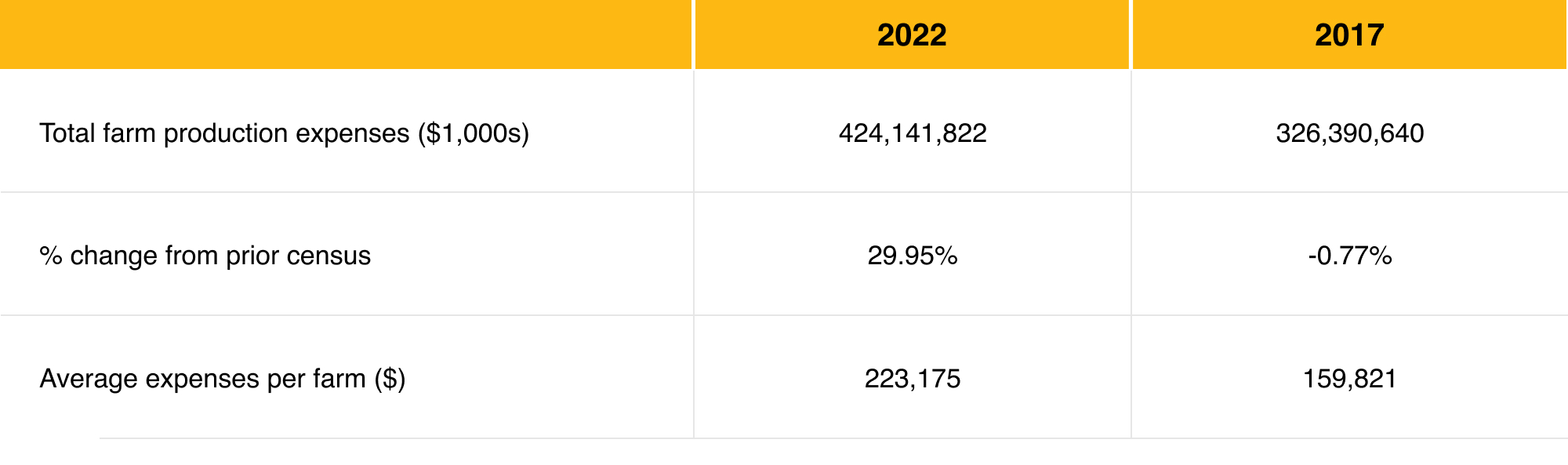
Task: Select the 29.95% cell
Action: [913, 256]
